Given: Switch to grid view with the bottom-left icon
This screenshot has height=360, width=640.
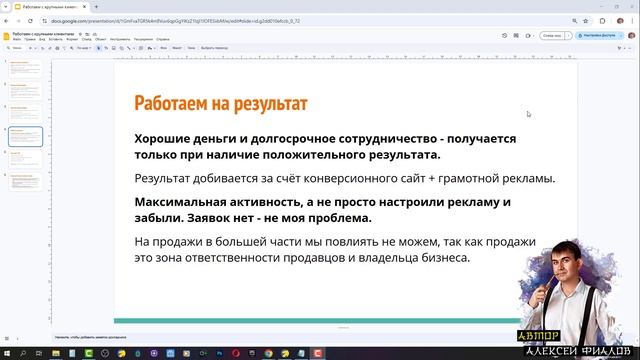Looking at the screenshot, I should coord(7,338).
